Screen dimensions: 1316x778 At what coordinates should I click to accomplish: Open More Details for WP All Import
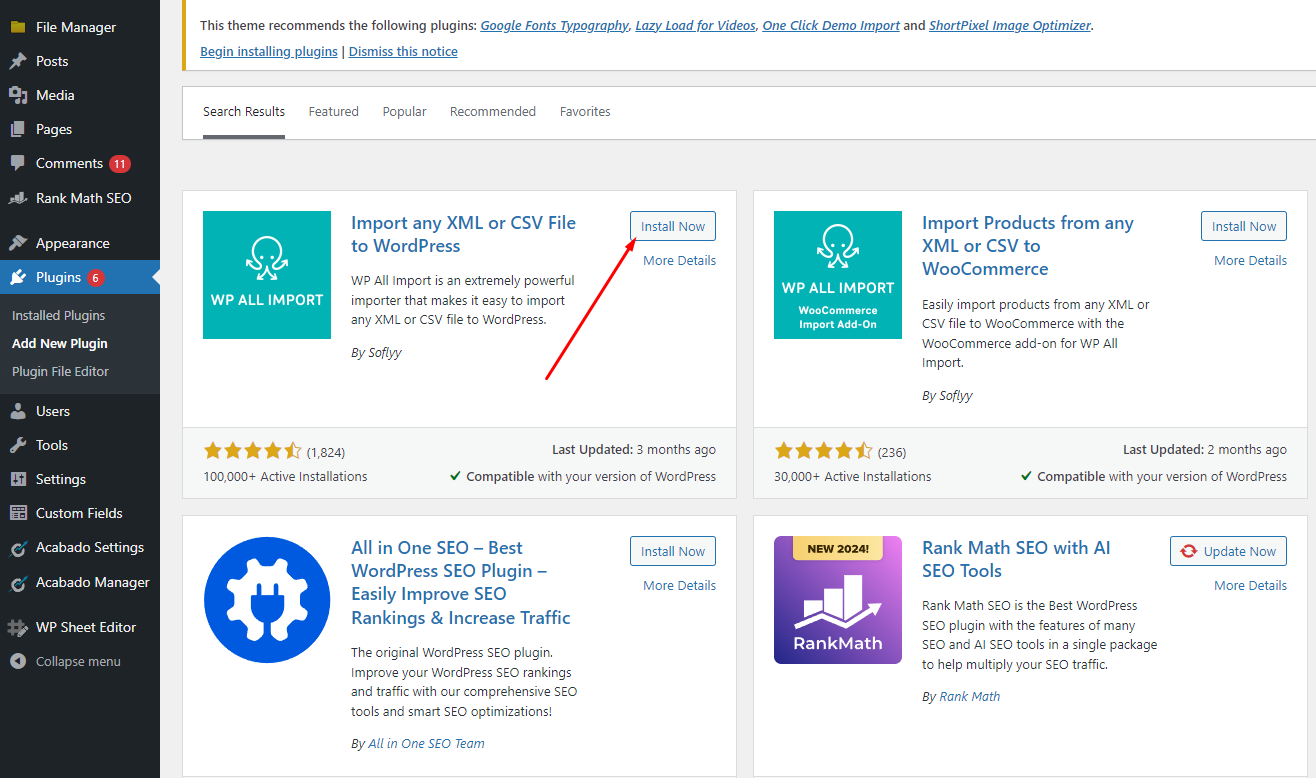[680, 260]
